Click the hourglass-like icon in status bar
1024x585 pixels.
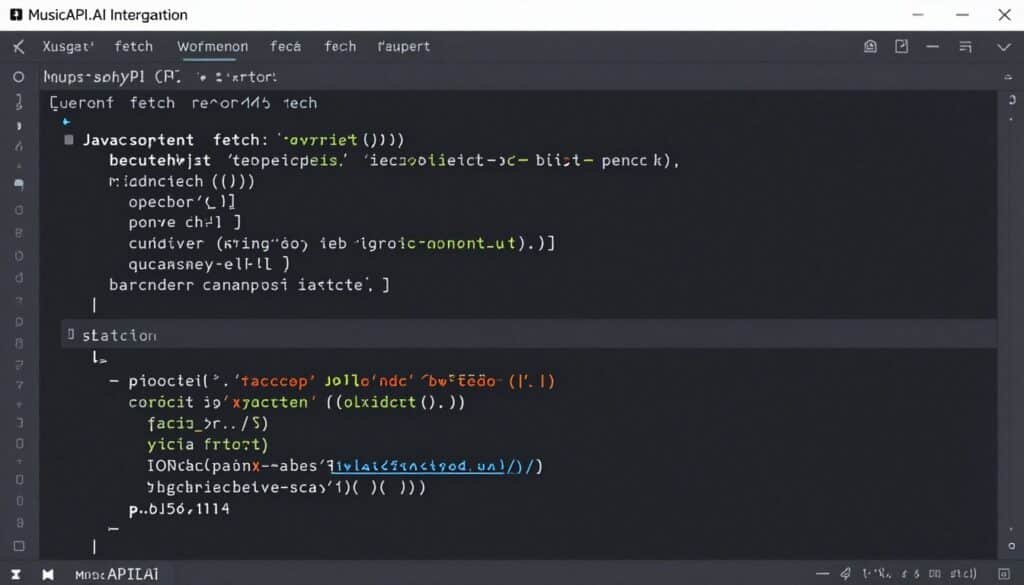point(16,575)
